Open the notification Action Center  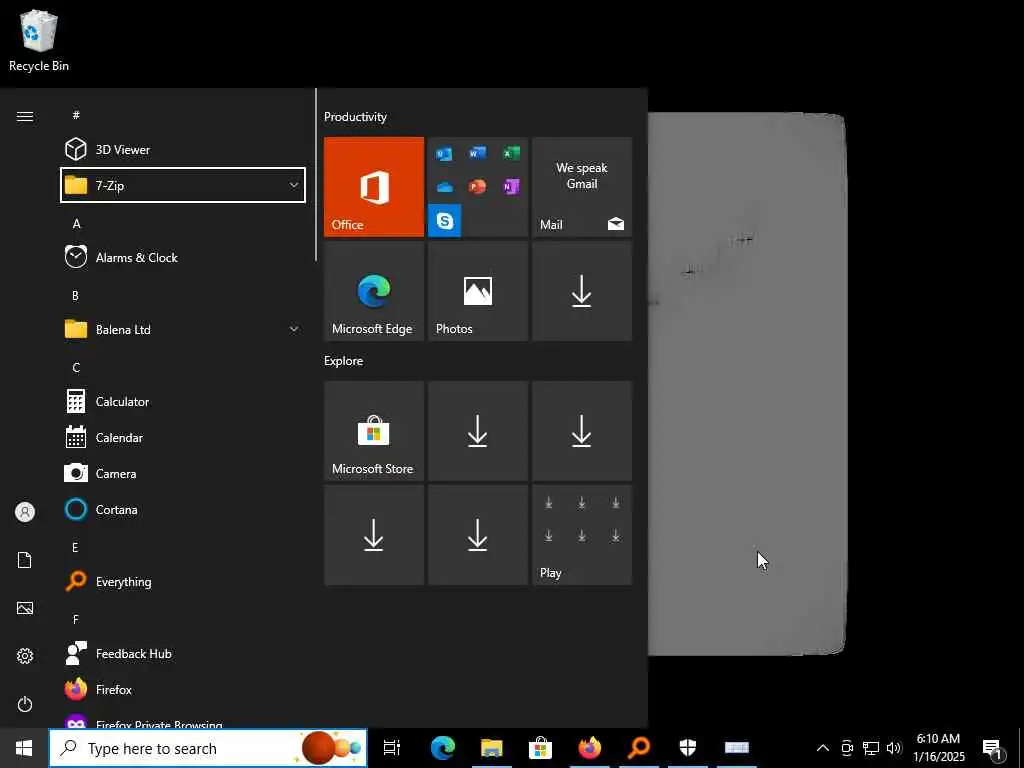pos(992,748)
